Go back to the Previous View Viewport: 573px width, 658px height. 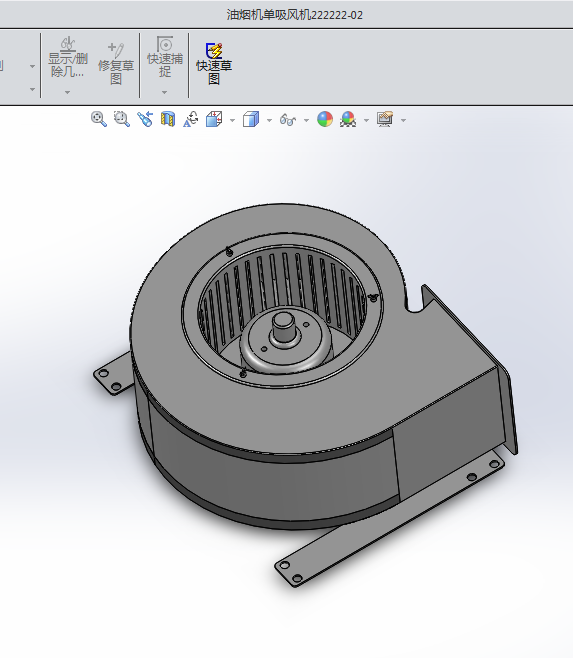point(145,119)
